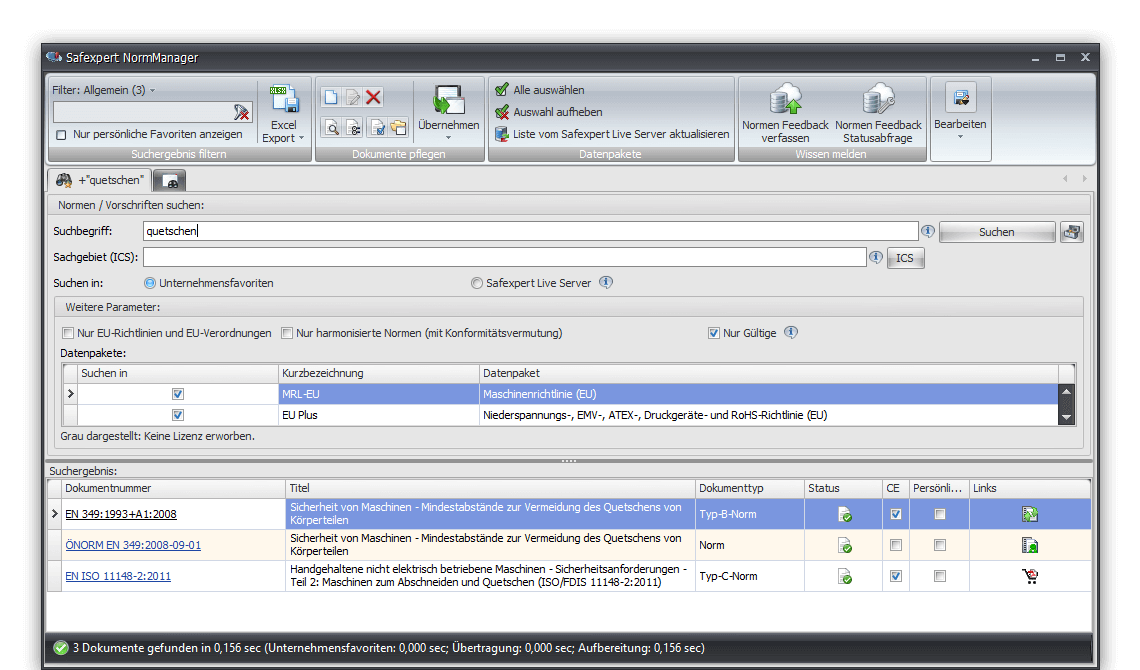Click the Links icon for EN 349:1993+A1:2008

[1029, 514]
